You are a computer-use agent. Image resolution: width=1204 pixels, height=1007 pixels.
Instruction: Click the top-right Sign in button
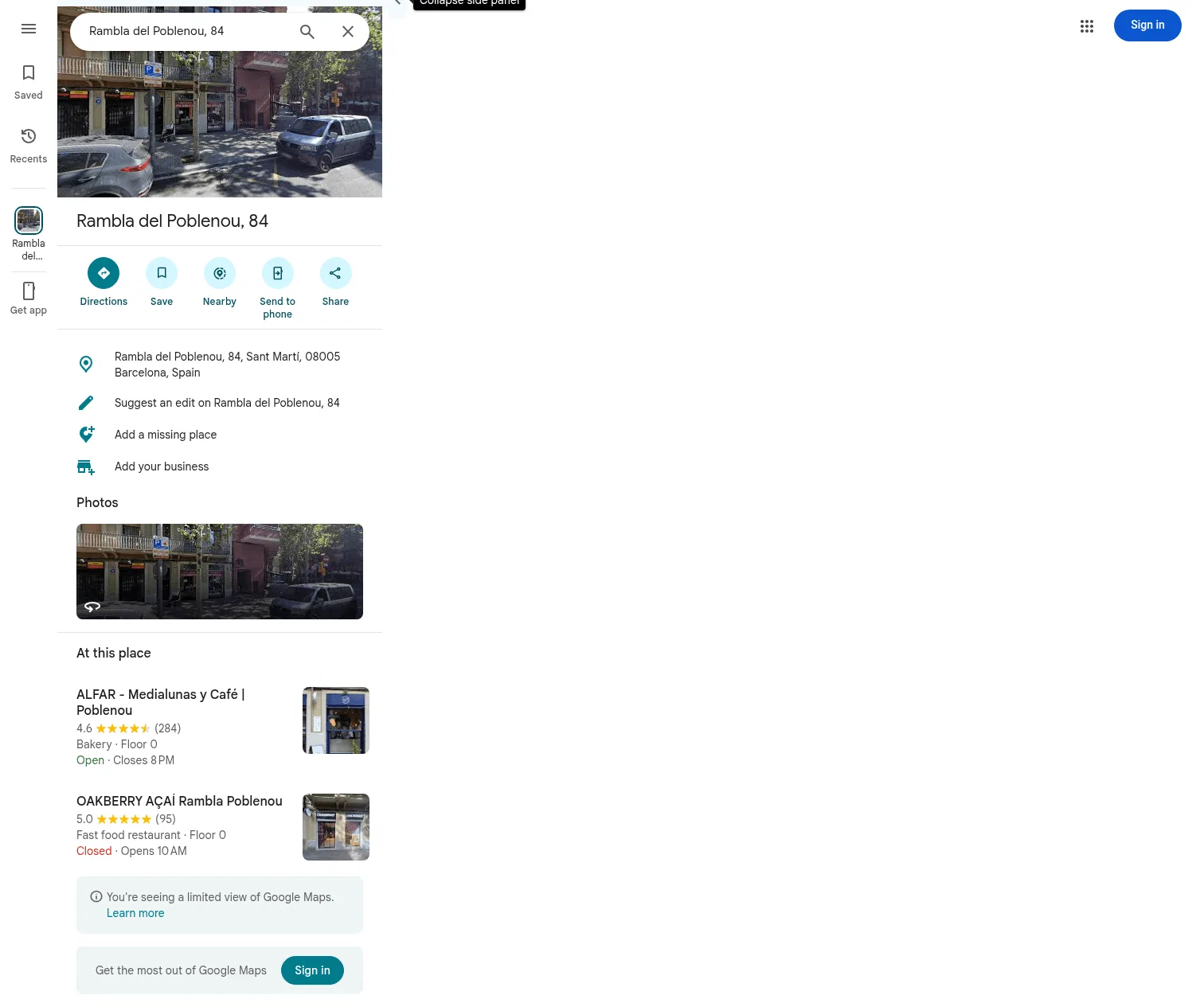(x=1147, y=25)
